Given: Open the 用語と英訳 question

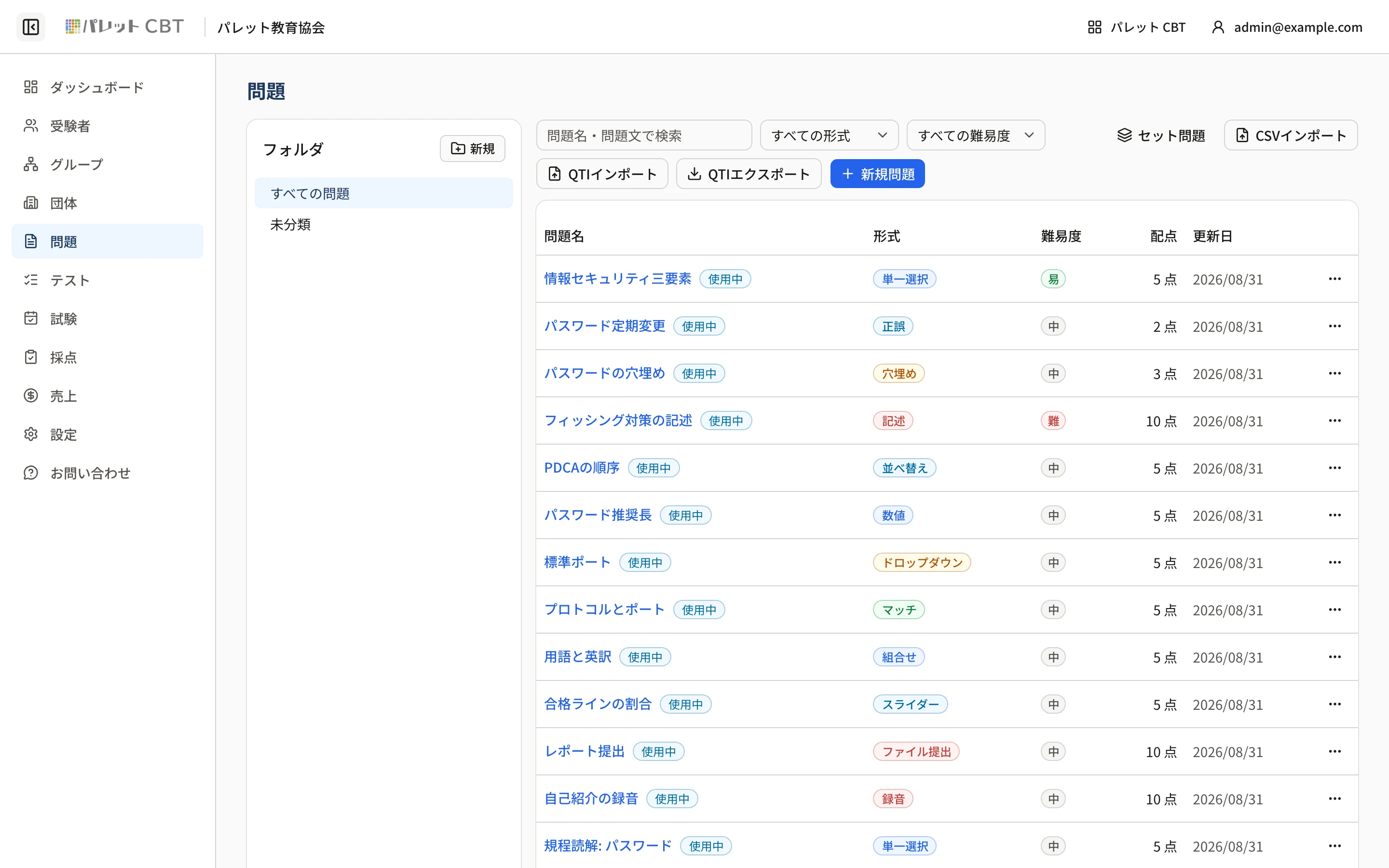Looking at the screenshot, I should point(577,657).
